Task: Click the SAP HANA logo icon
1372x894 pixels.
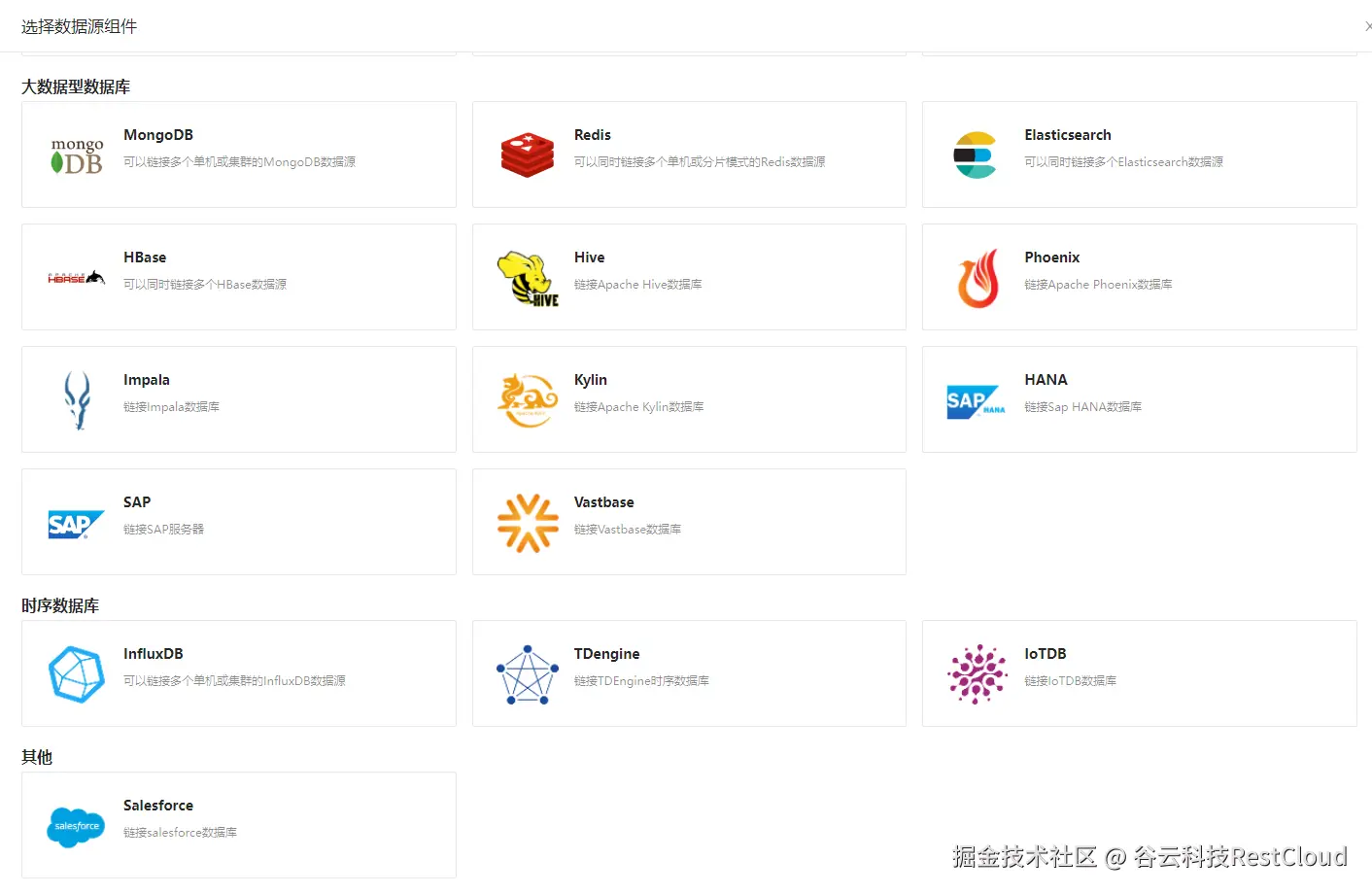Action: (x=977, y=401)
